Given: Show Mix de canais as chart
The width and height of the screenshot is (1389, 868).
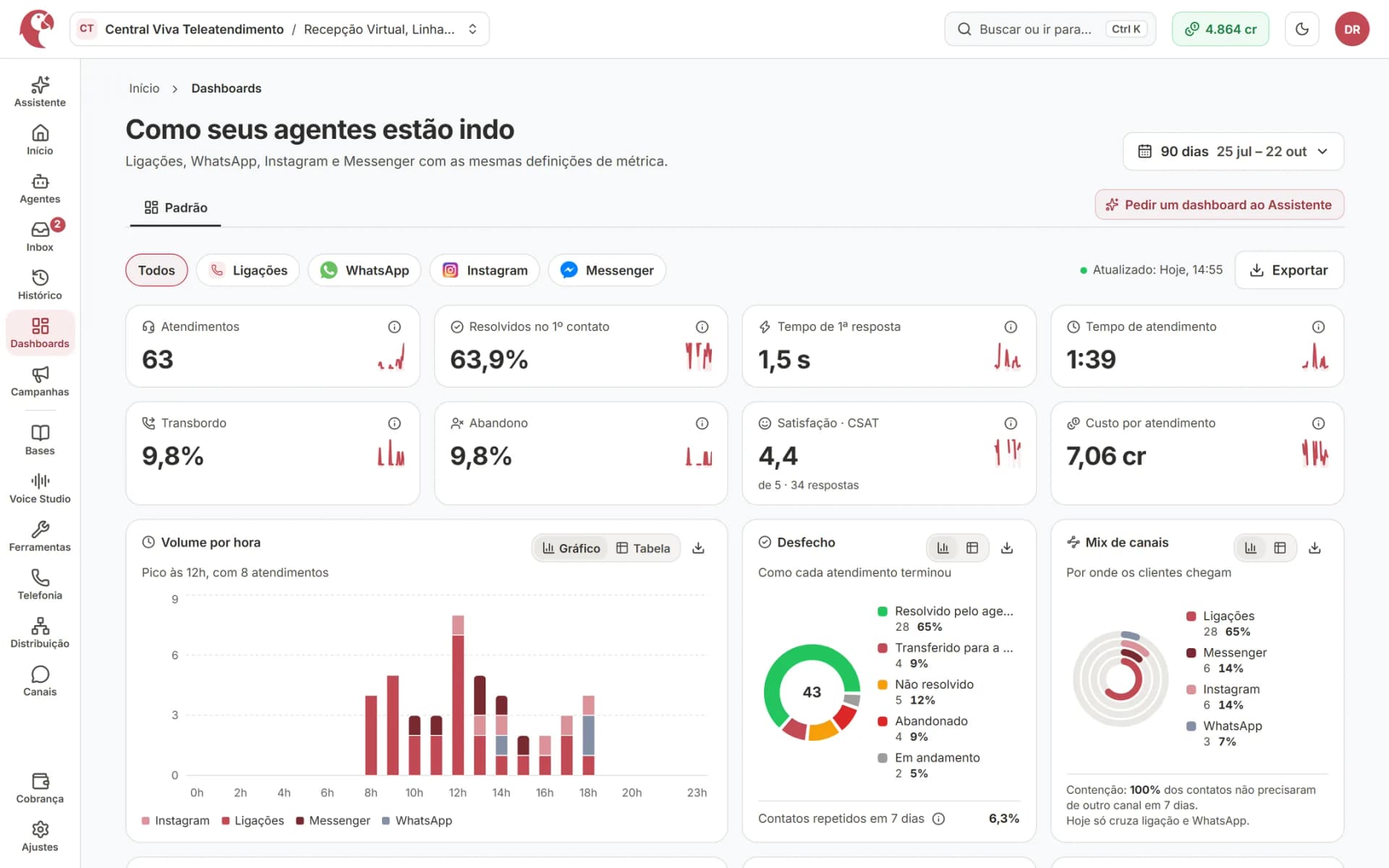Looking at the screenshot, I should pyautogui.click(x=1250, y=548).
